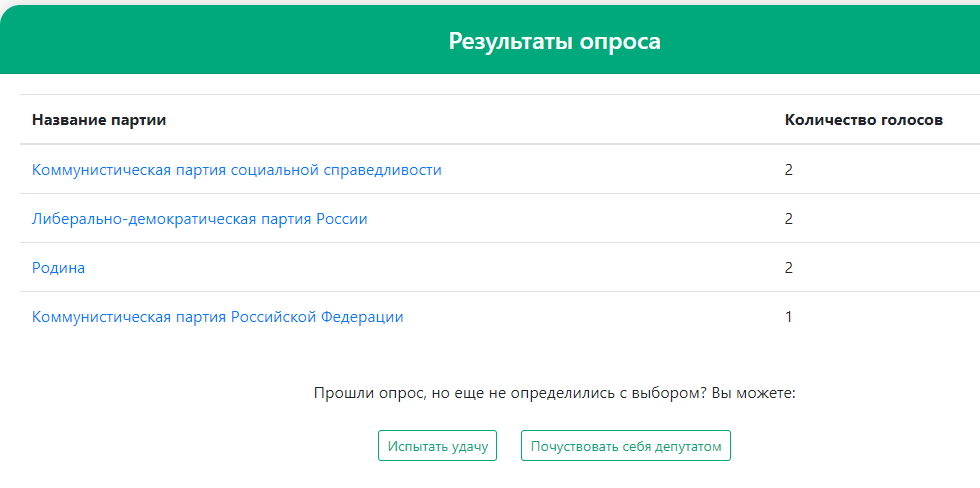The image size is (980, 488).
Task: Click the vote count of 1 for КПРФ
Action: tap(789, 317)
